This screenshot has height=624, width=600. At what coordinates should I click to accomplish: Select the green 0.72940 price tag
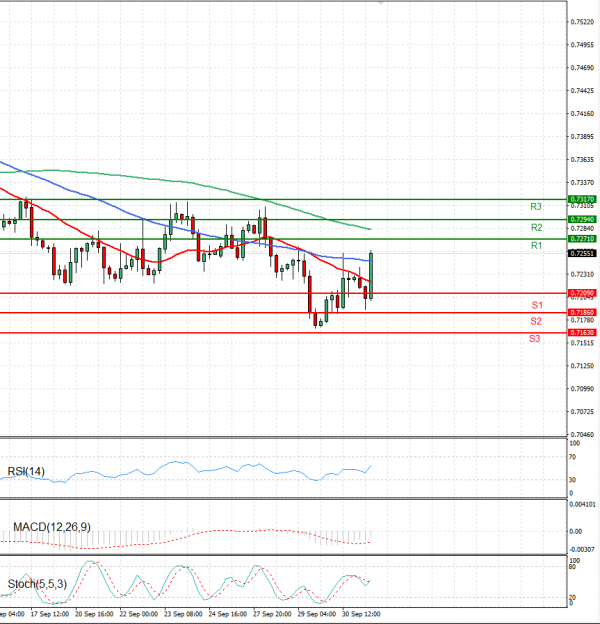(x=582, y=219)
